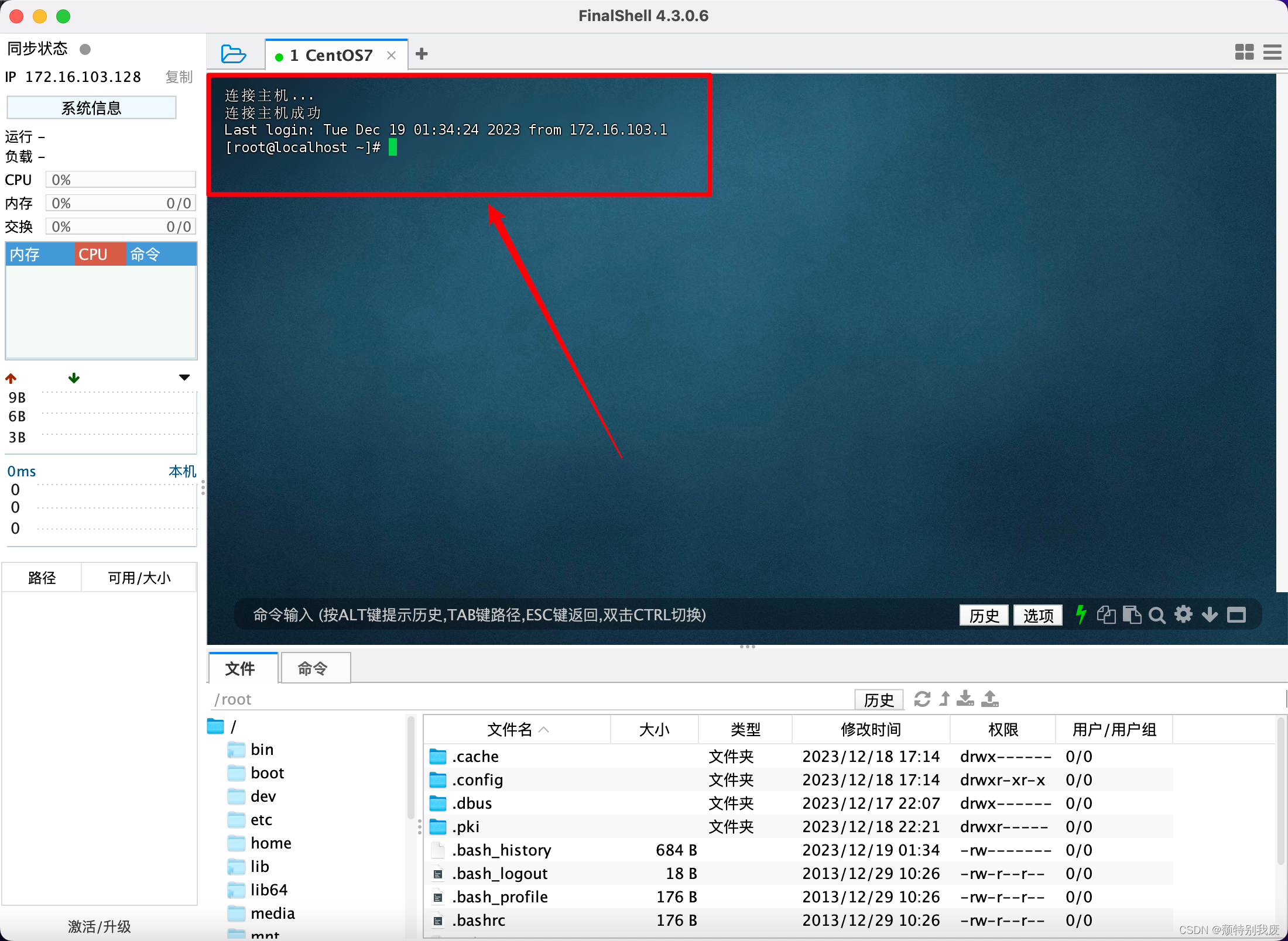
Task: Switch to the 命令 tab
Action: (315, 668)
